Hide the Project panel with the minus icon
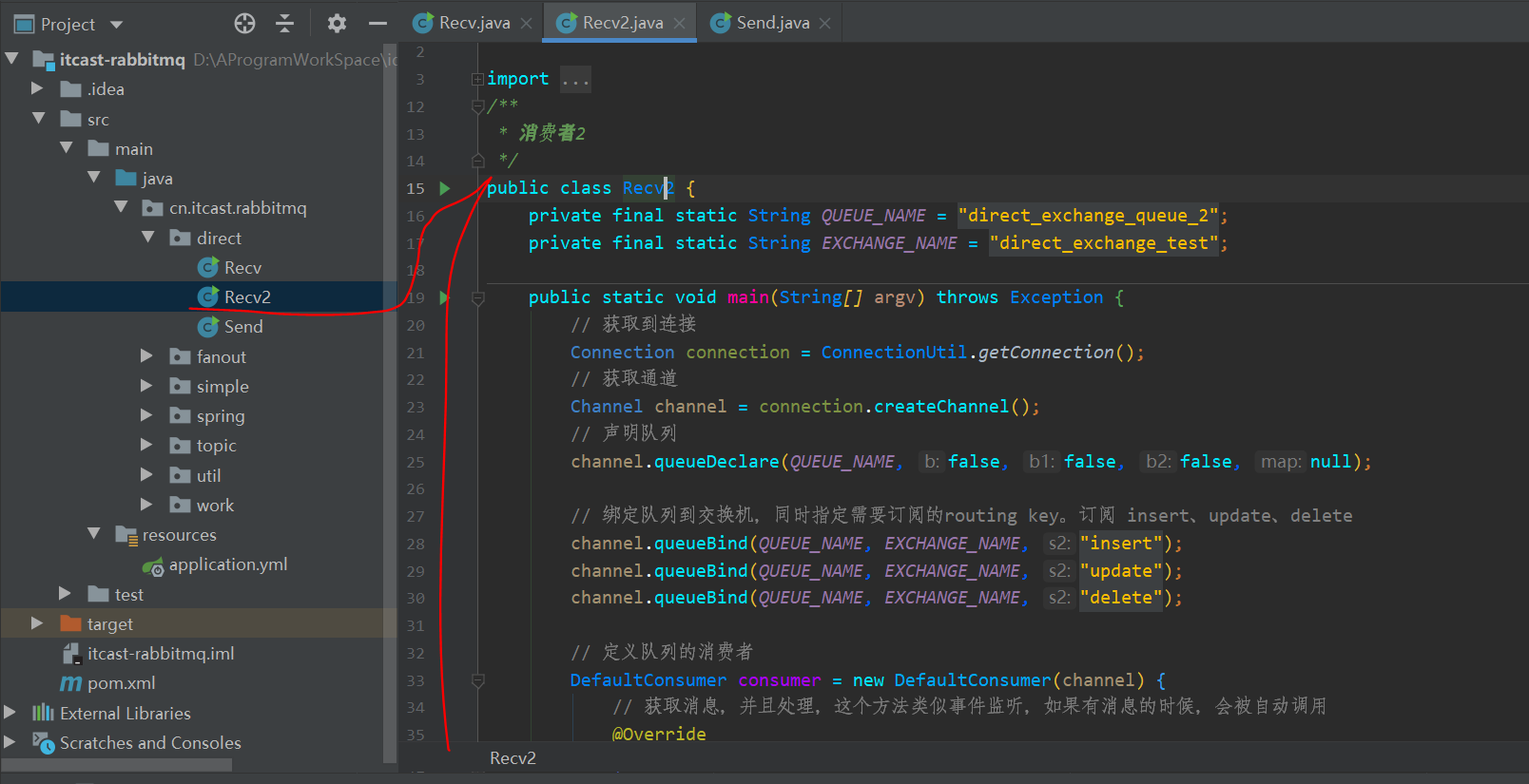This screenshot has height=784, width=1529. tap(377, 24)
